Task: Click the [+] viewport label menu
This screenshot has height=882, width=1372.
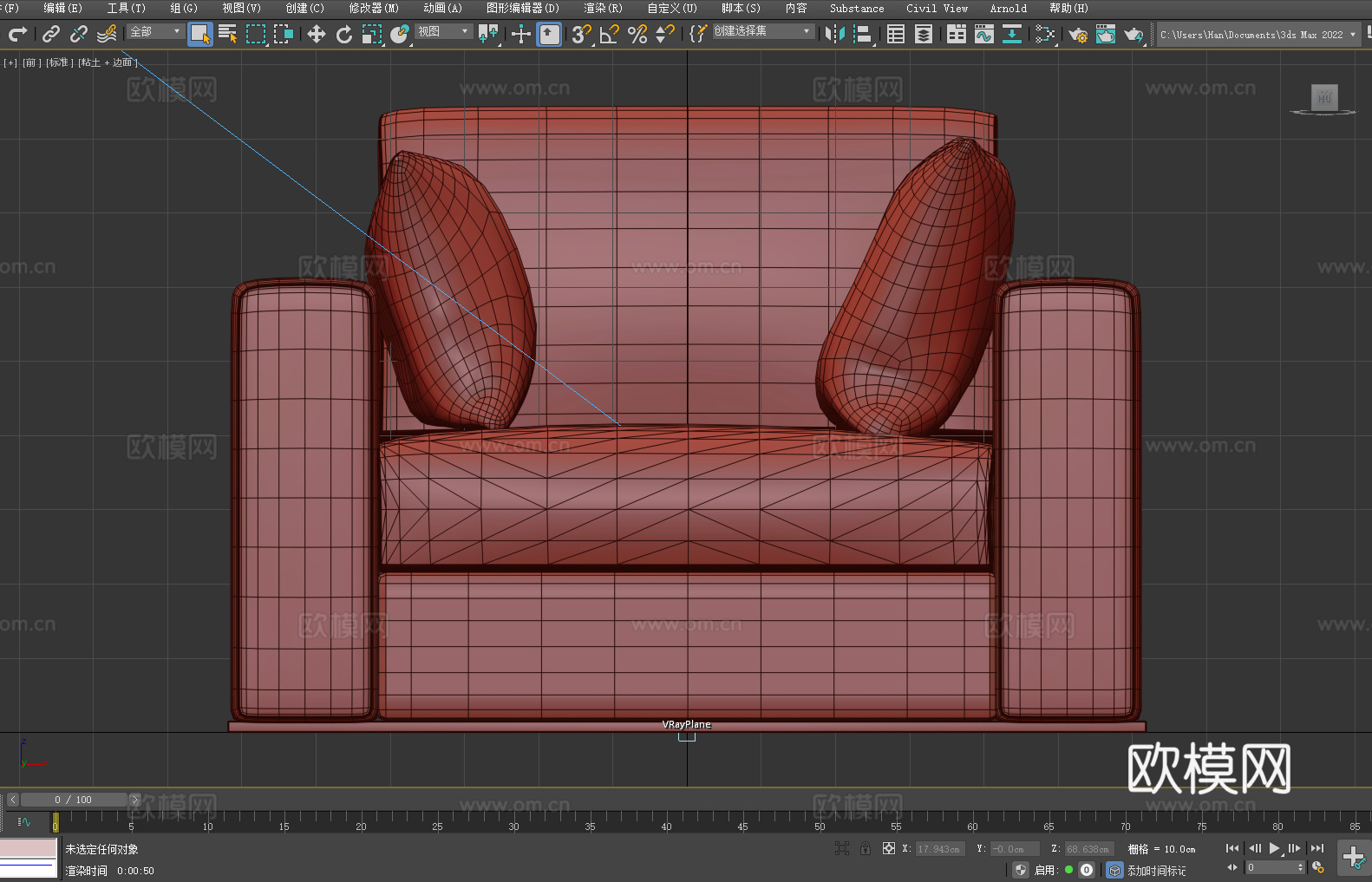Action: (10, 62)
